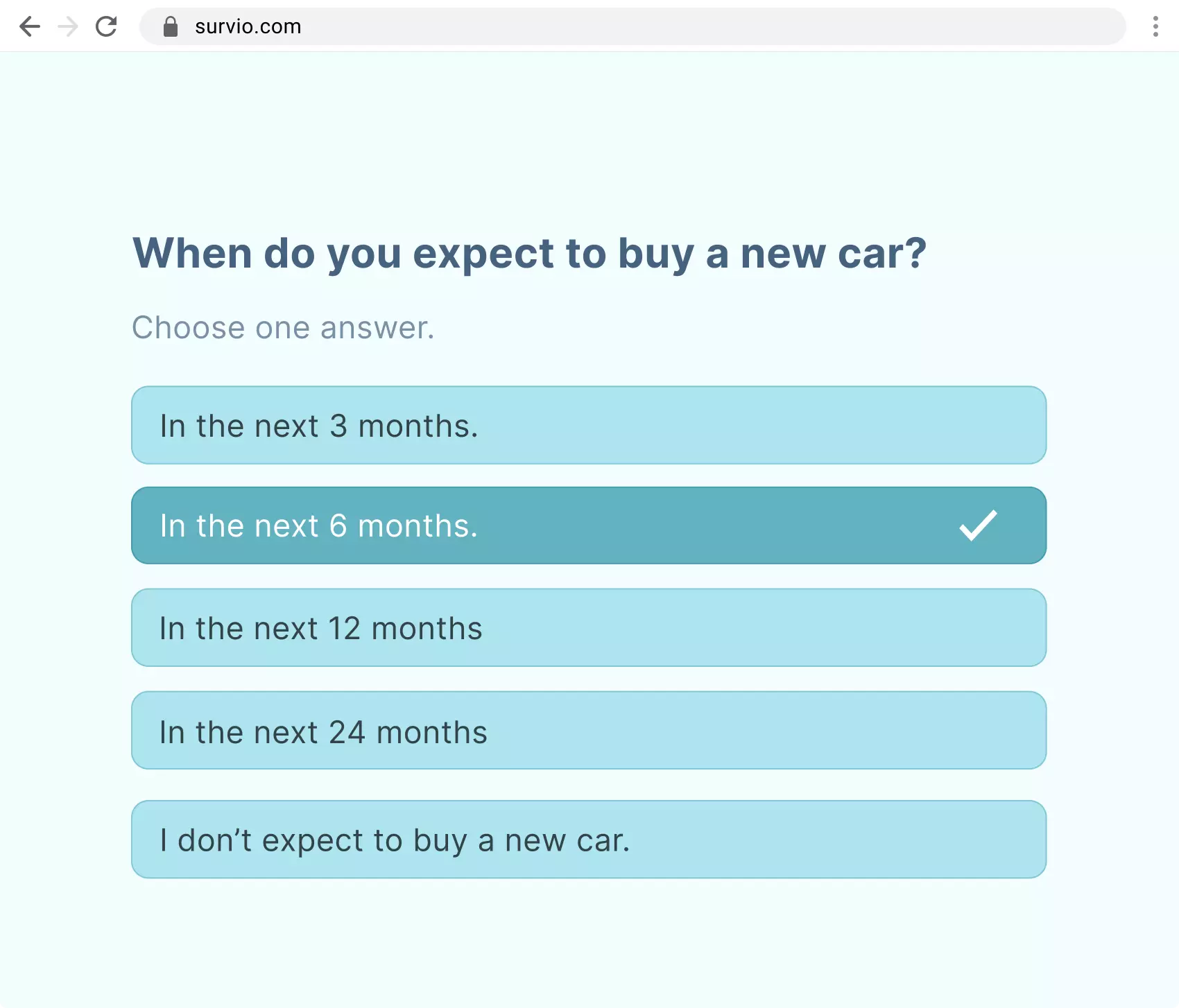Click the "When do you expect" question heading
The height and width of the screenshot is (1008, 1179).
click(x=528, y=253)
